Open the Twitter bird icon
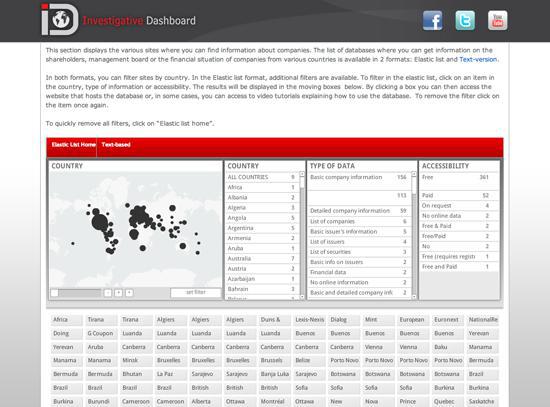Viewport: 550px width, 407px height. [465, 21]
